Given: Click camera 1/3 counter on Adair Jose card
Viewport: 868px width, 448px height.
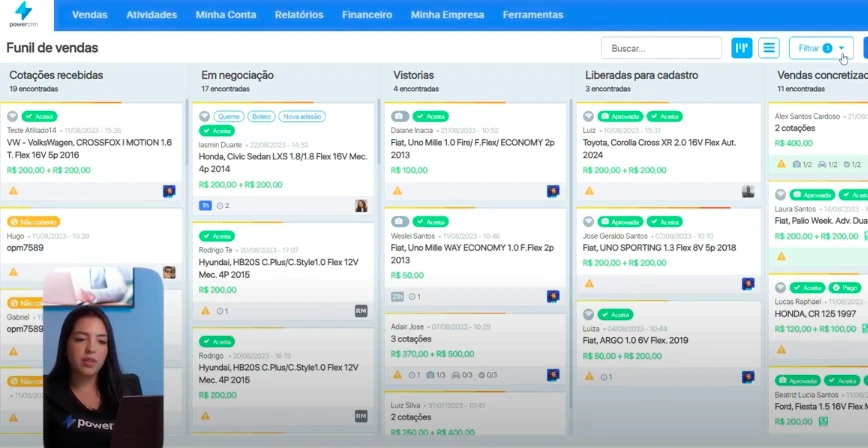Looking at the screenshot, I should click(x=436, y=375).
